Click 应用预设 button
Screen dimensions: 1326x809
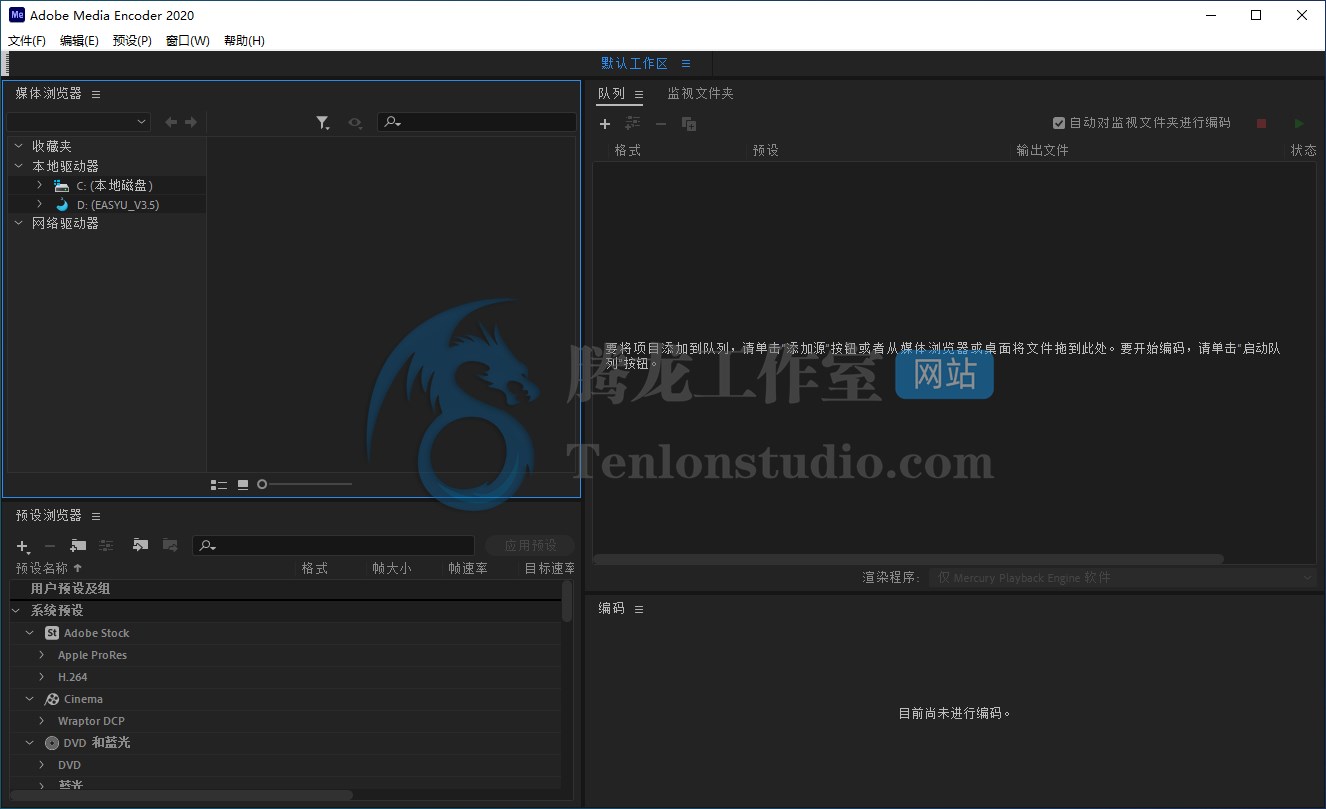530,545
